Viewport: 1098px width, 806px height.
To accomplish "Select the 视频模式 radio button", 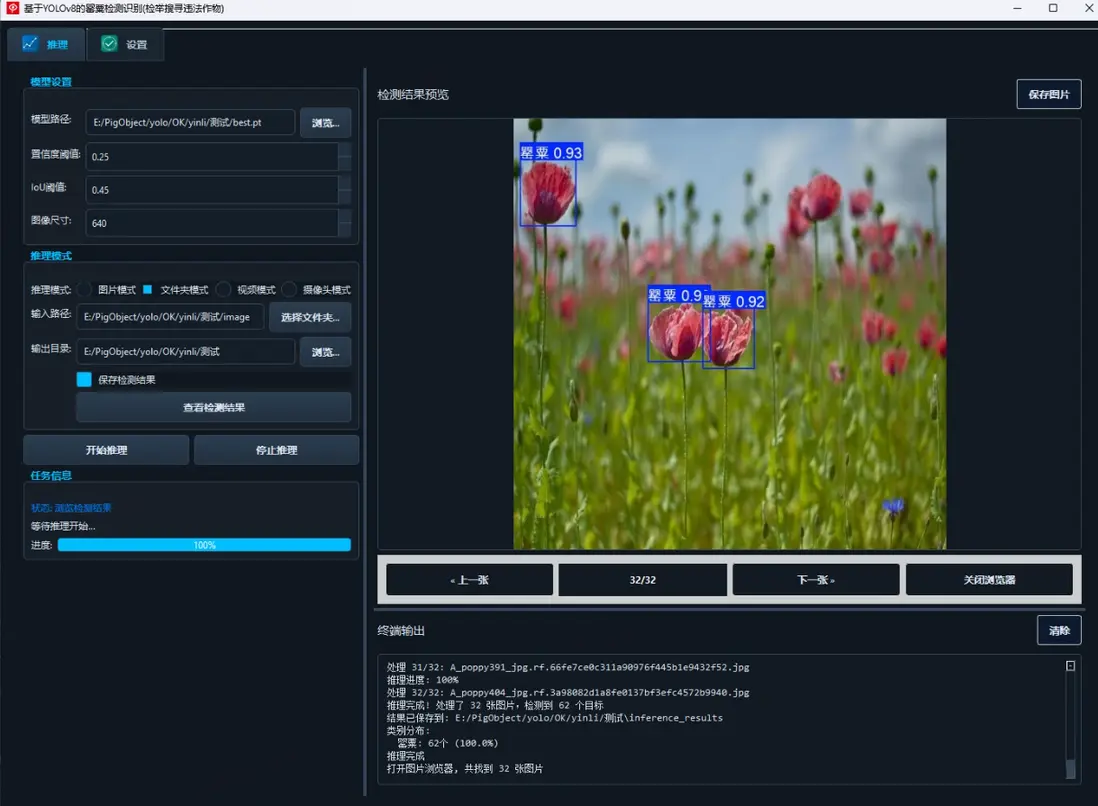I will (224, 289).
